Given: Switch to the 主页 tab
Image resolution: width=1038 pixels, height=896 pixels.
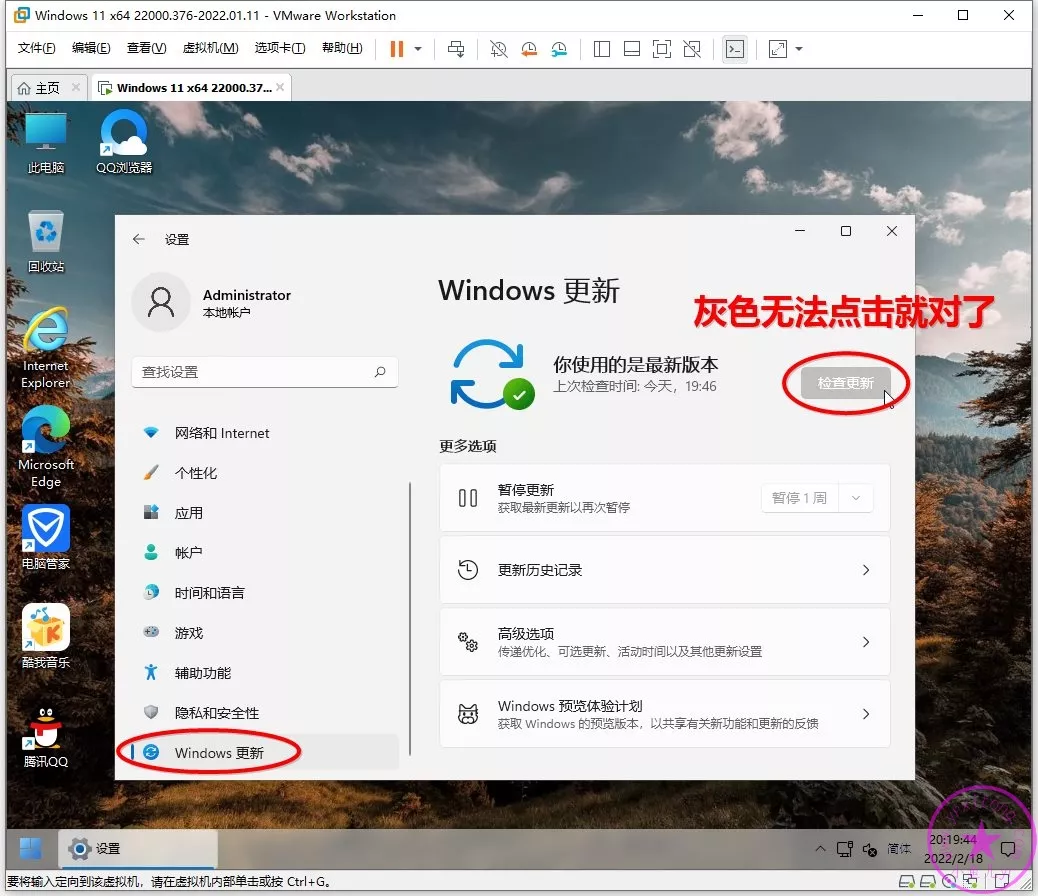Looking at the screenshot, I should point(38,88).
